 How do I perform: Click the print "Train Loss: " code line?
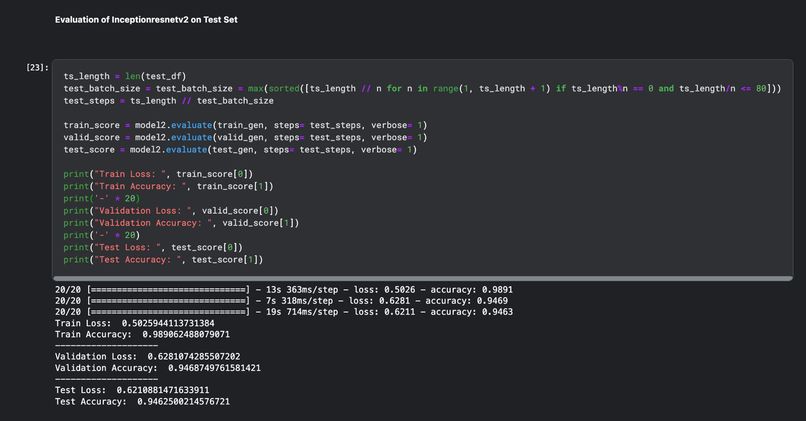point(158,174)
